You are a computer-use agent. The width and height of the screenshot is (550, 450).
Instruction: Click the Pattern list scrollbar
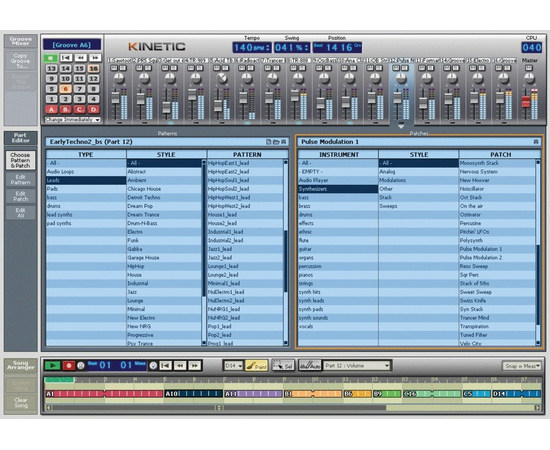tap(286, 253)
